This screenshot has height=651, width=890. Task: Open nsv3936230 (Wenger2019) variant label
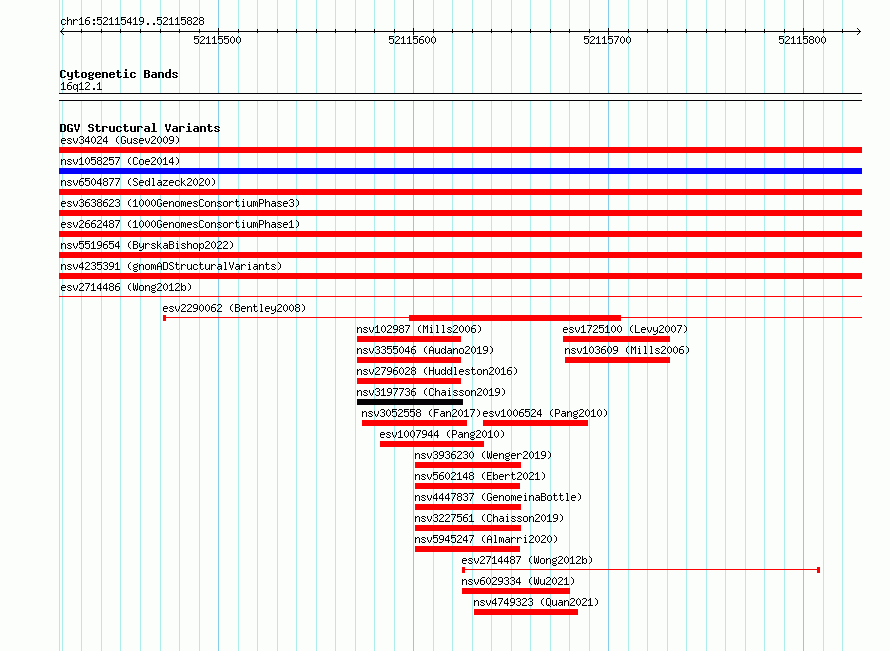pyautogui.click(x=483, y=455)
